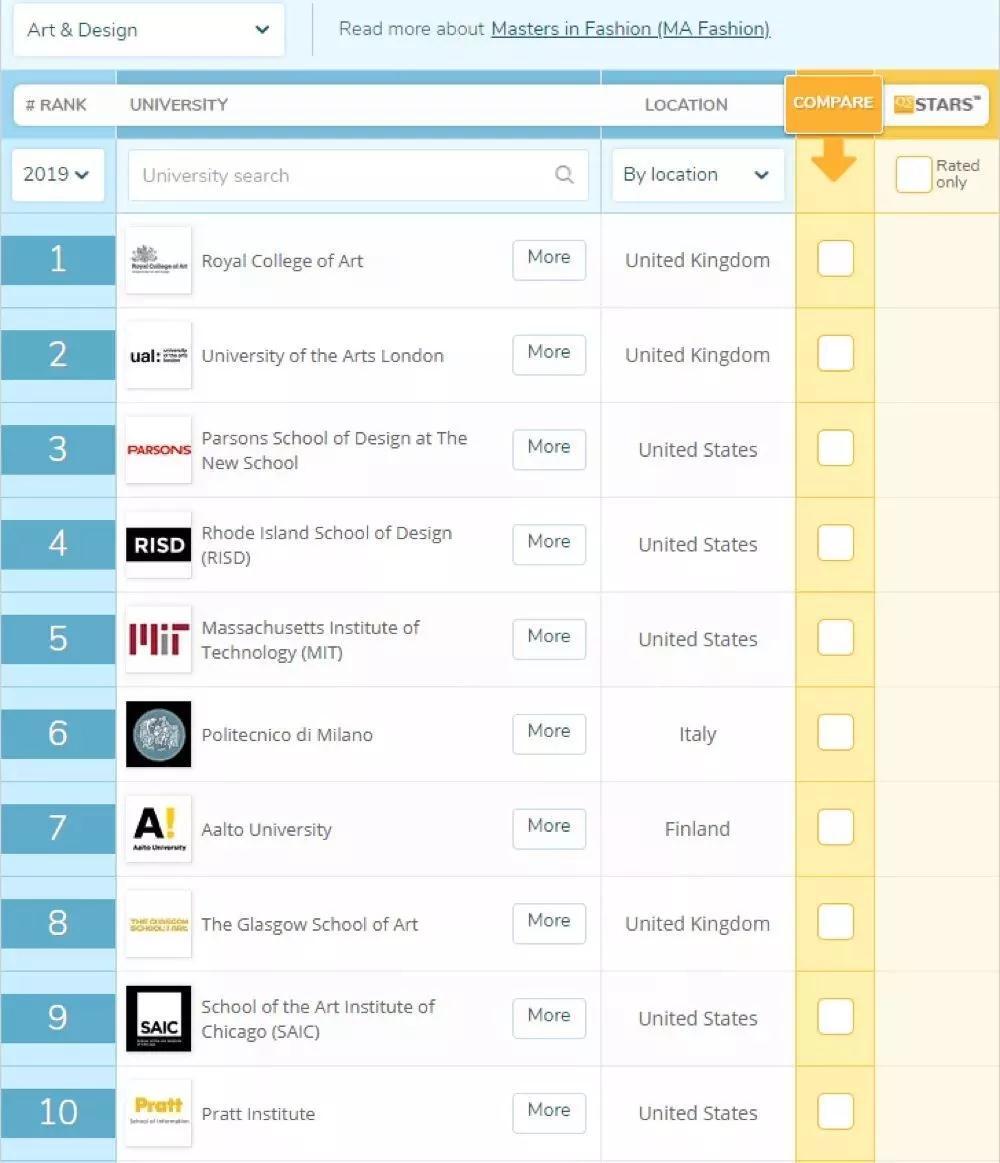Click the QS Stars header tab

936,104
